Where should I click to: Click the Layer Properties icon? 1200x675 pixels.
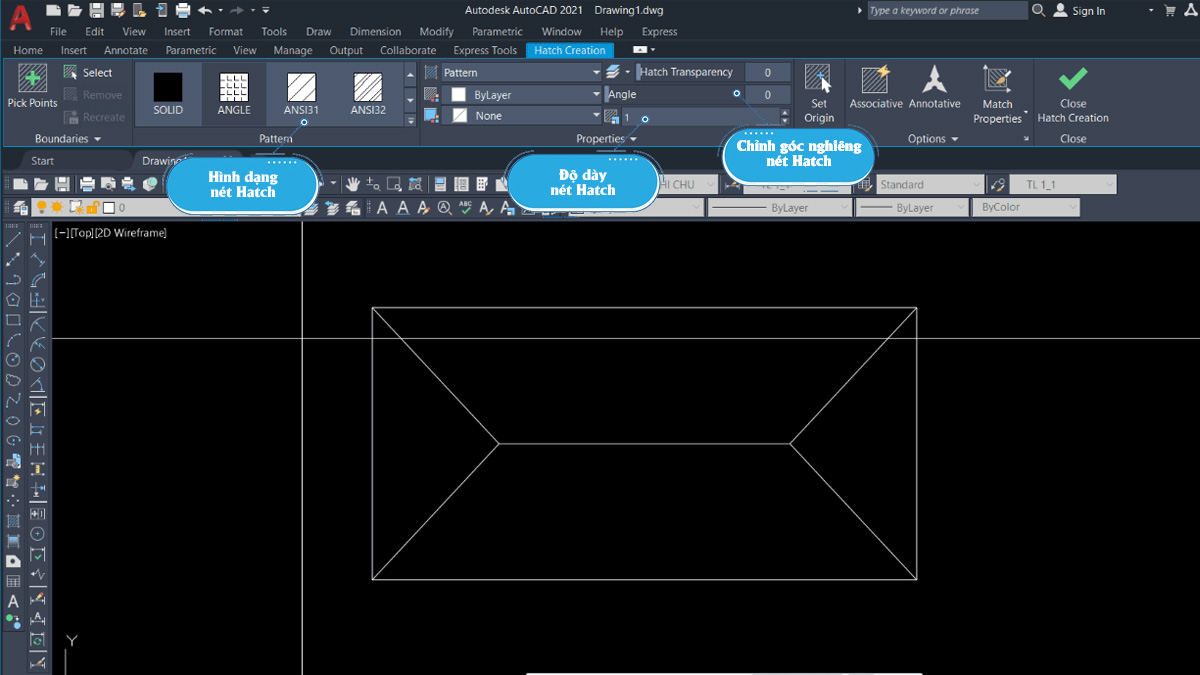(20, 207)
